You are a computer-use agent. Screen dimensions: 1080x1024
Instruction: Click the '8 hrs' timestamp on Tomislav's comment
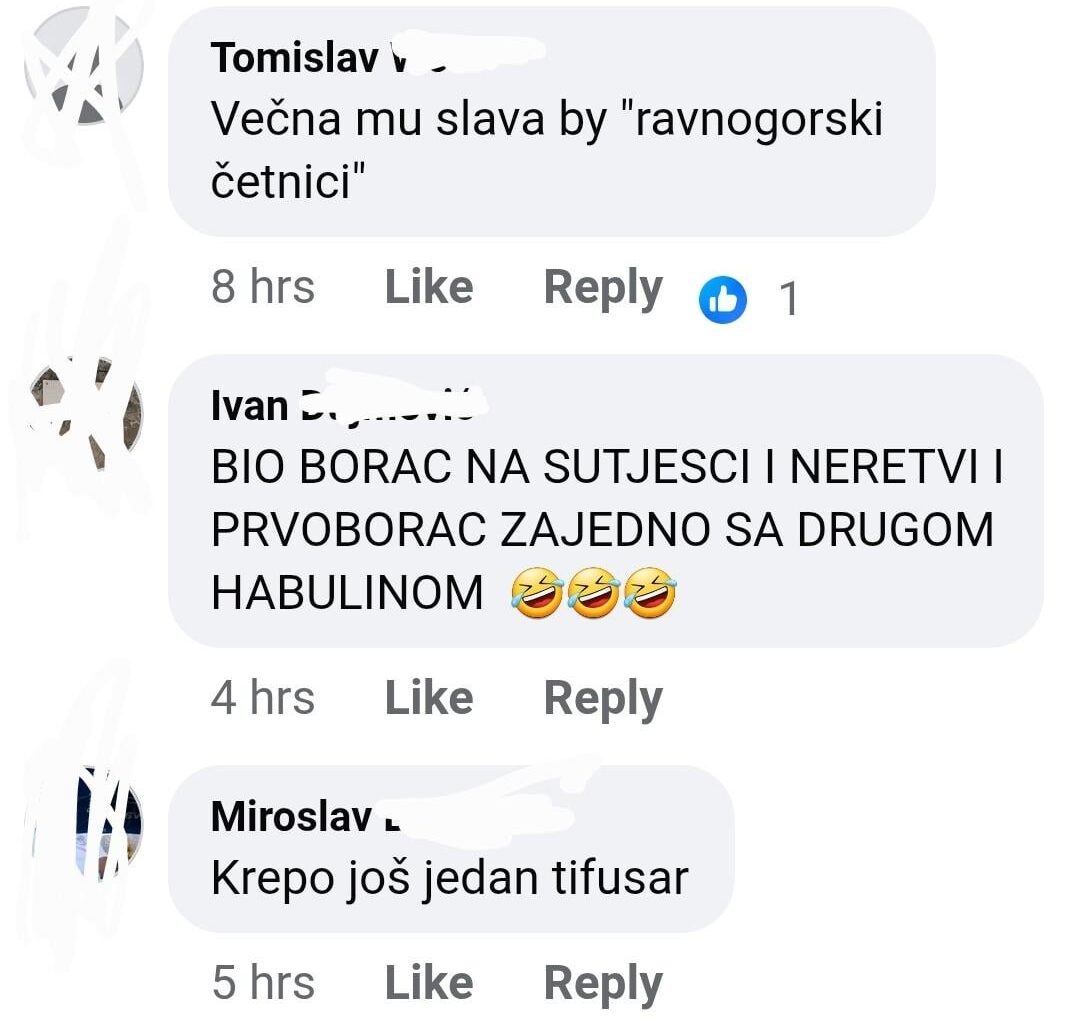tap(263, 287)
